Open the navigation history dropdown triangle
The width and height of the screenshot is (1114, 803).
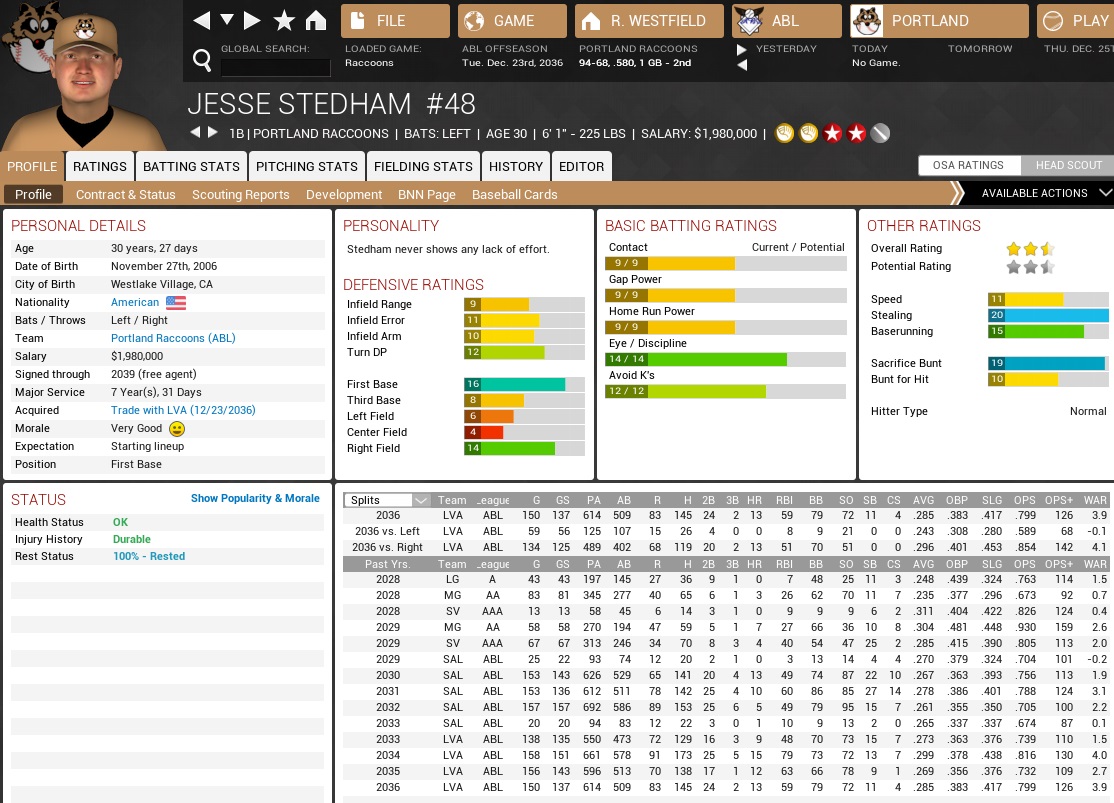[227, 20]
